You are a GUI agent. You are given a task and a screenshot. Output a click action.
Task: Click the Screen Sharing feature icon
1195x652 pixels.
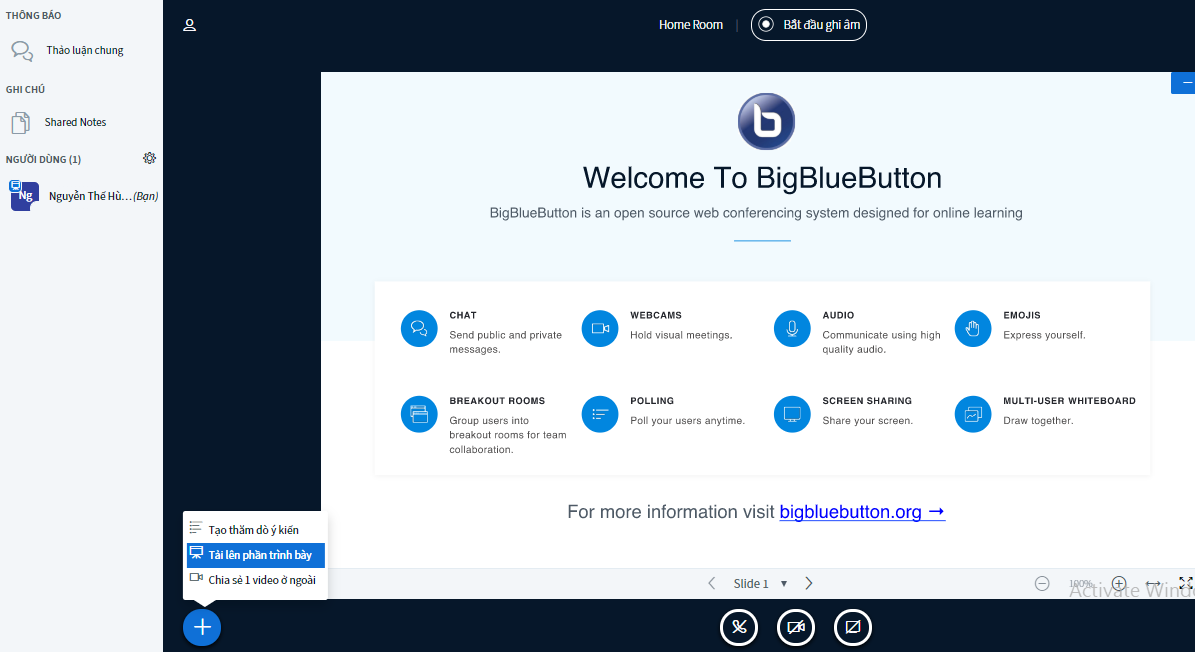[792, 414]
